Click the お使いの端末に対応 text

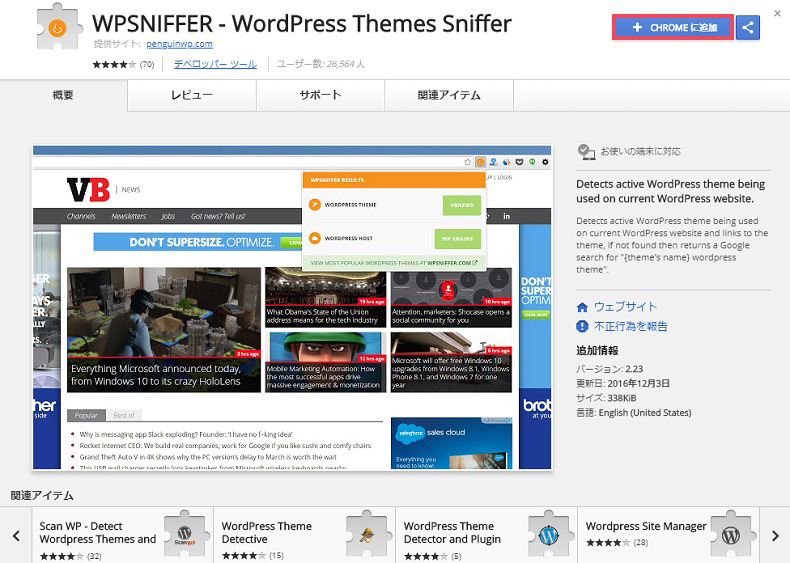(640, 151)
